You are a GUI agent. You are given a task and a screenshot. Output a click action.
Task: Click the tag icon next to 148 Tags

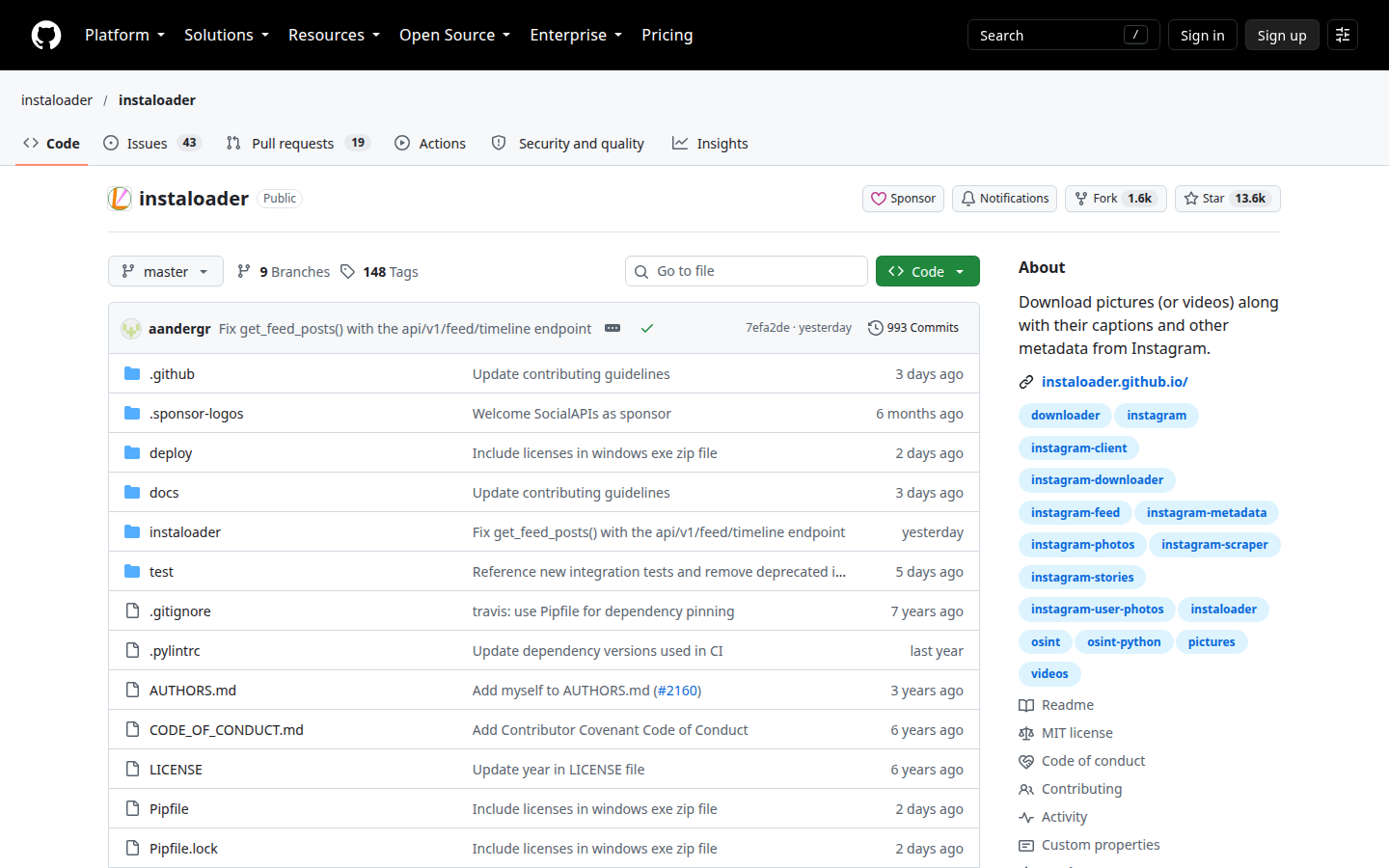tap(347, 272)
